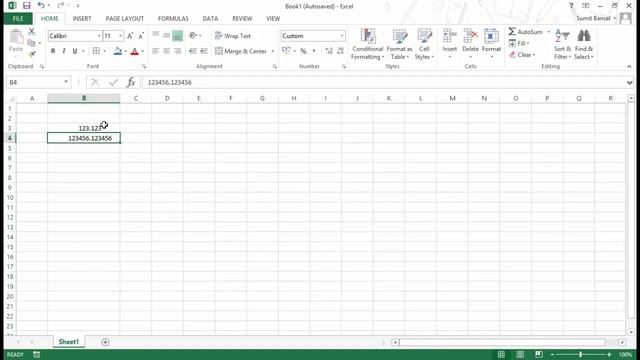Apply the Percent Style format
The image size is (640, 360).
303,51
